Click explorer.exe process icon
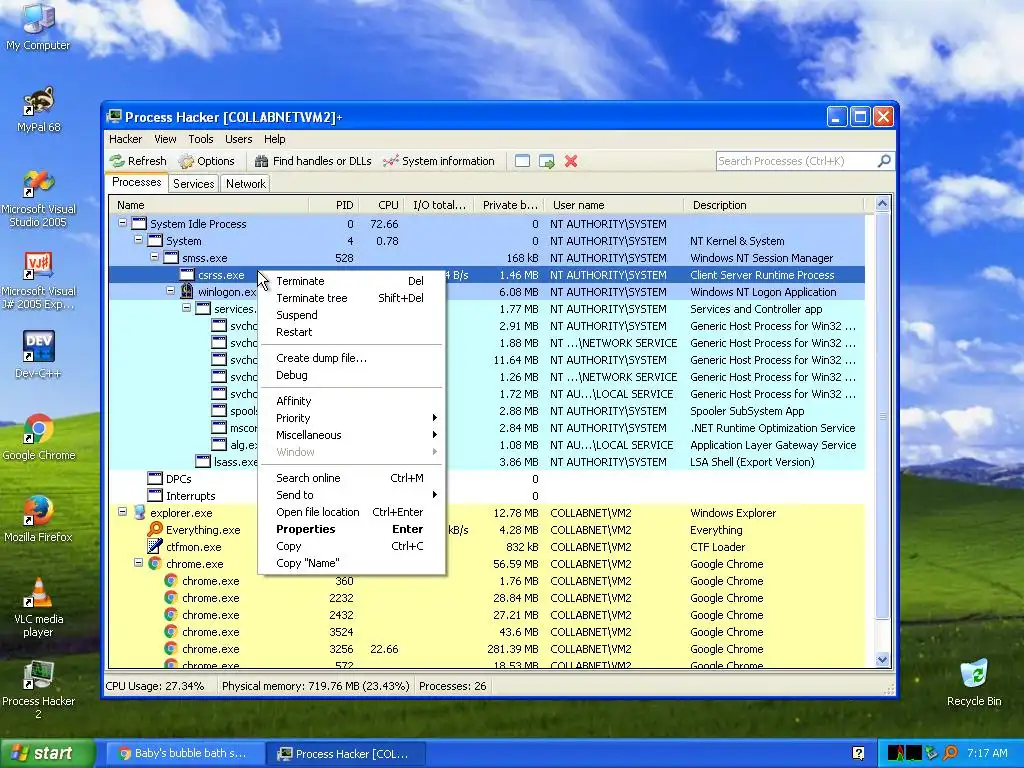 (140, 512)
